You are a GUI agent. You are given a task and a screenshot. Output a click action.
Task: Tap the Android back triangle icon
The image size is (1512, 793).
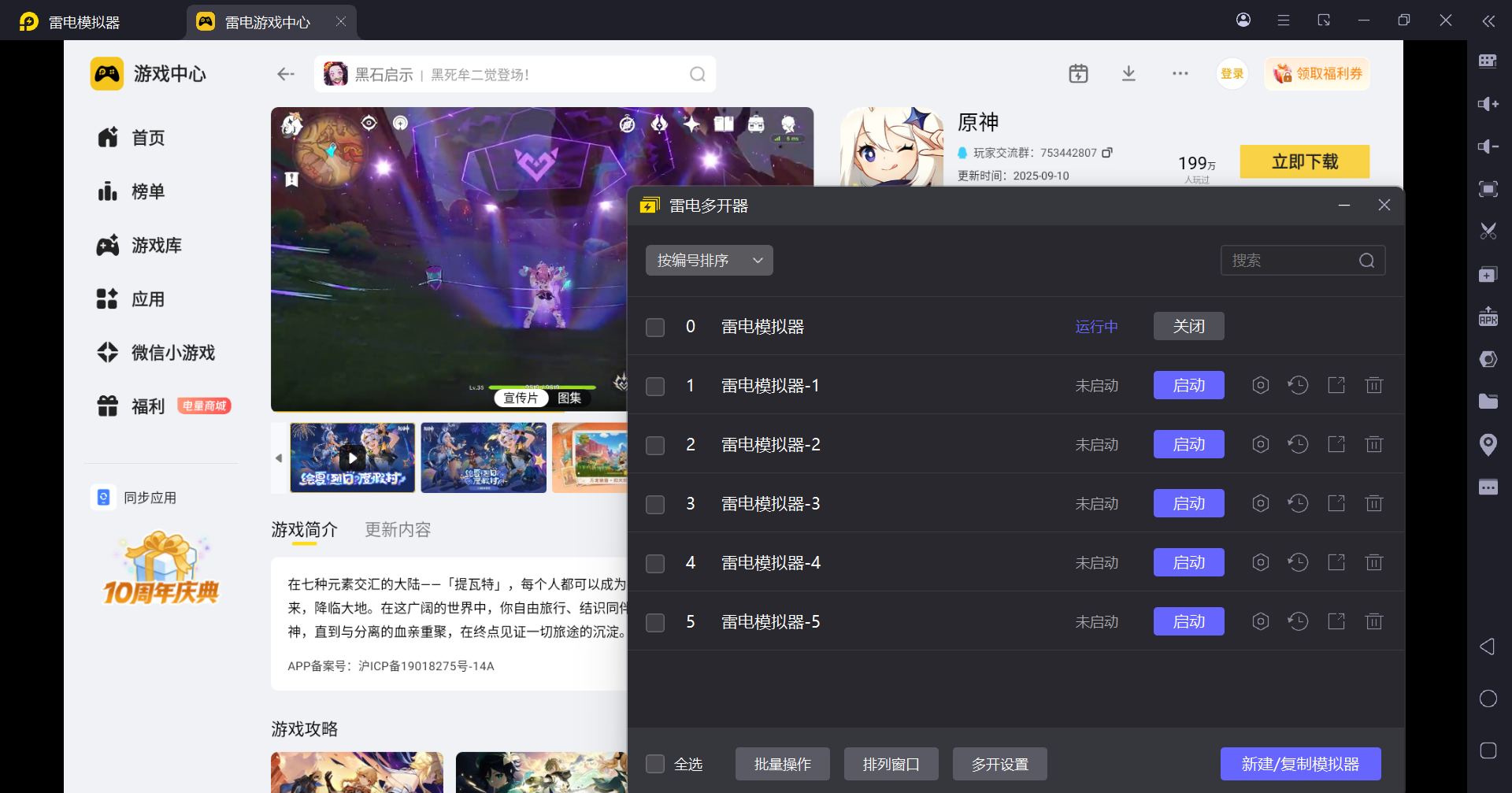point(1488,647)
